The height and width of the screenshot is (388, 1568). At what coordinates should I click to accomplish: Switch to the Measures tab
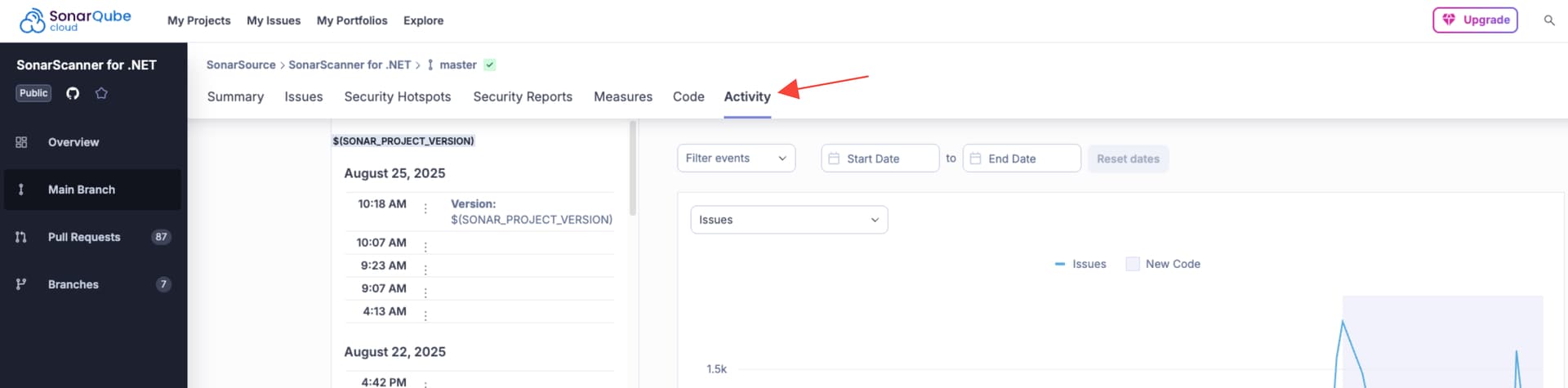[623, 96]
